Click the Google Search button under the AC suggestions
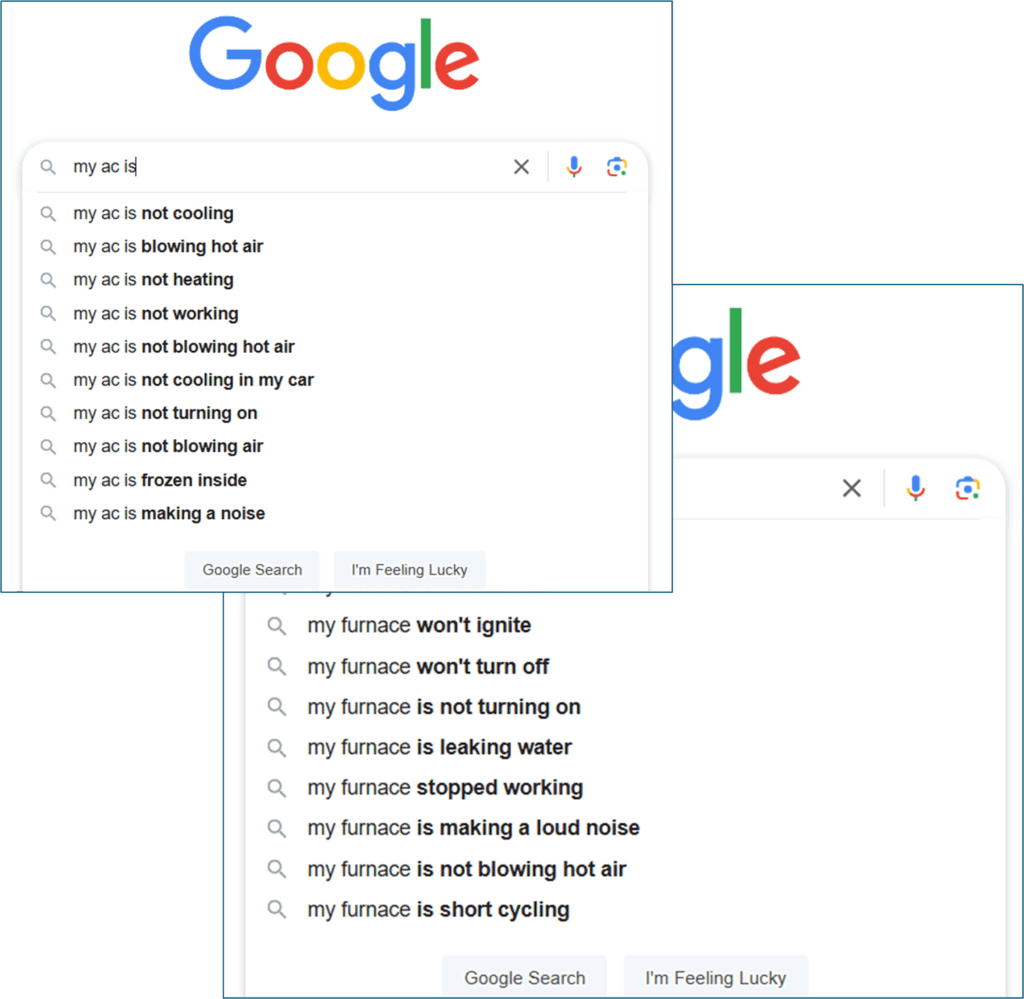 point(252,570)
